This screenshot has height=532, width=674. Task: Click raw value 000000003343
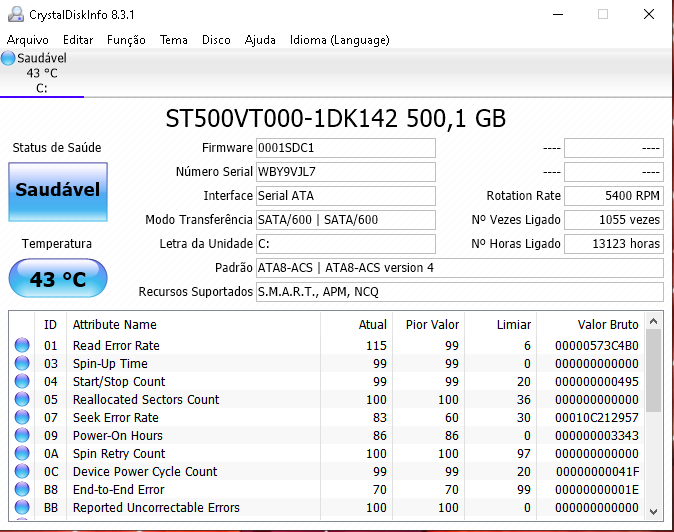click(597, 436)
